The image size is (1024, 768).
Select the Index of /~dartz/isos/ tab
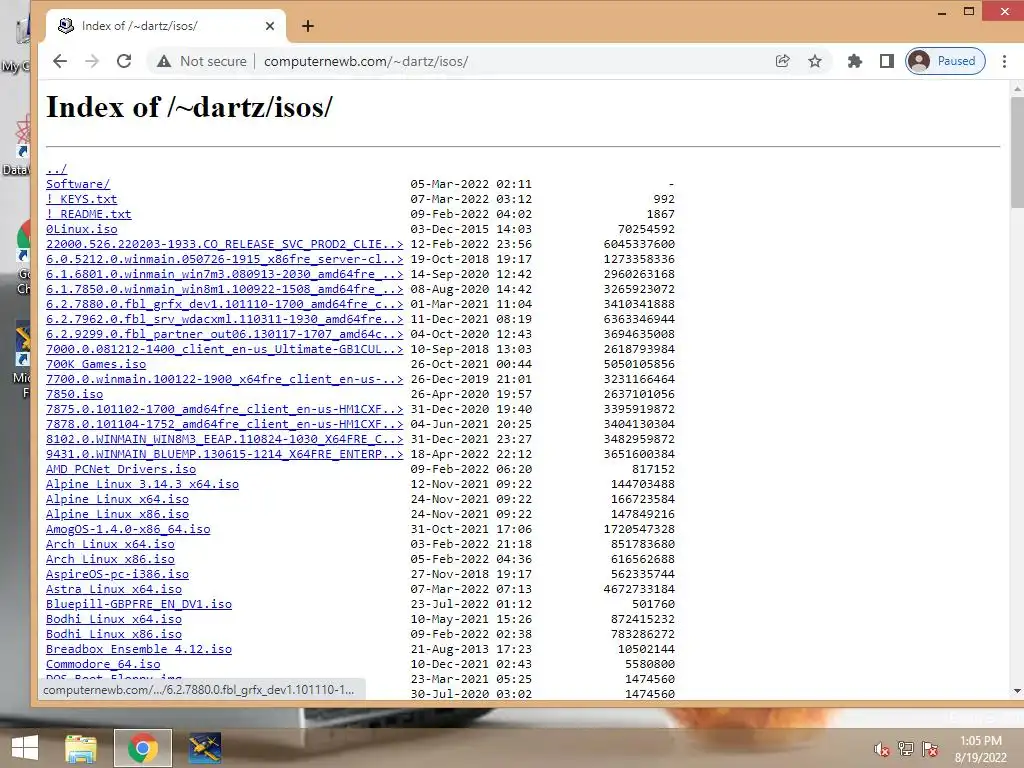(x=166, y=26)
